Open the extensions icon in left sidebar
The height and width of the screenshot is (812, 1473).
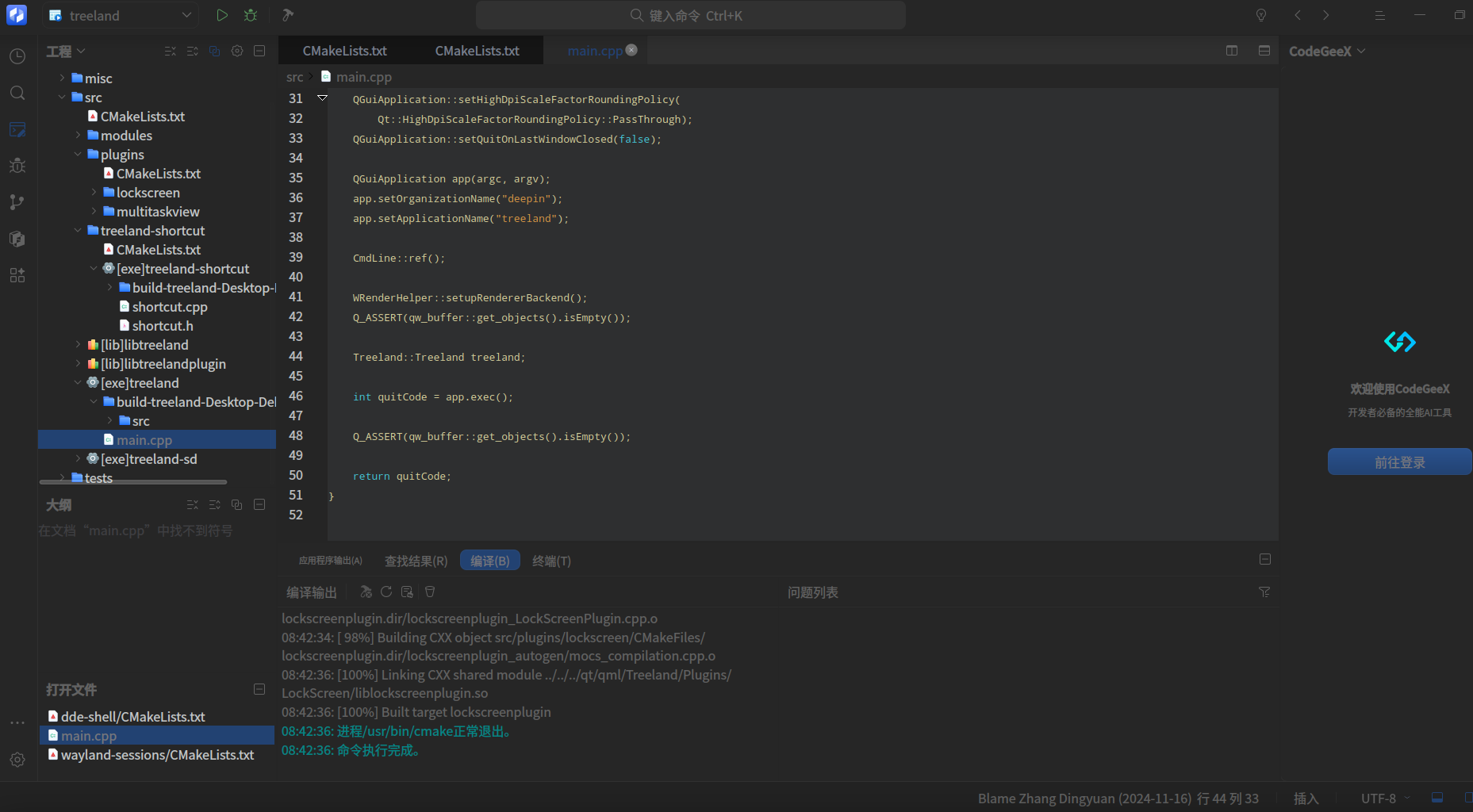click(17, 275)
